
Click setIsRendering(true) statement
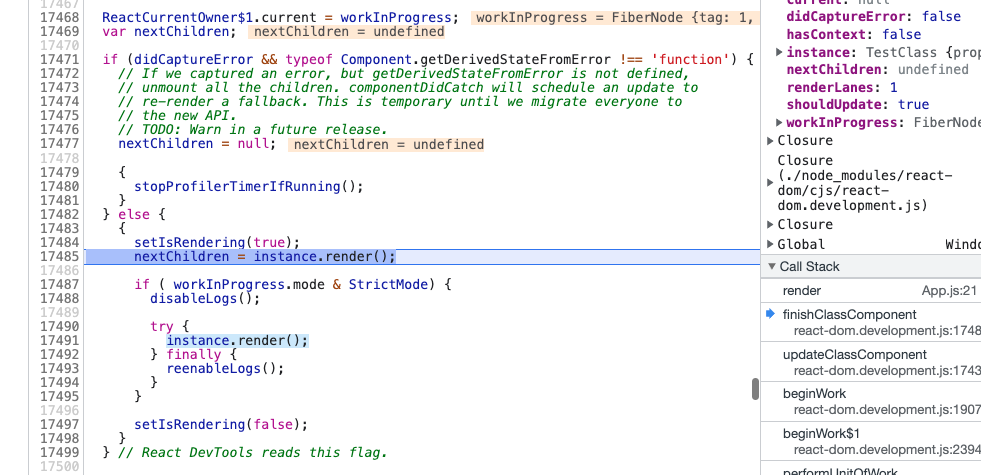pos(217,242)
